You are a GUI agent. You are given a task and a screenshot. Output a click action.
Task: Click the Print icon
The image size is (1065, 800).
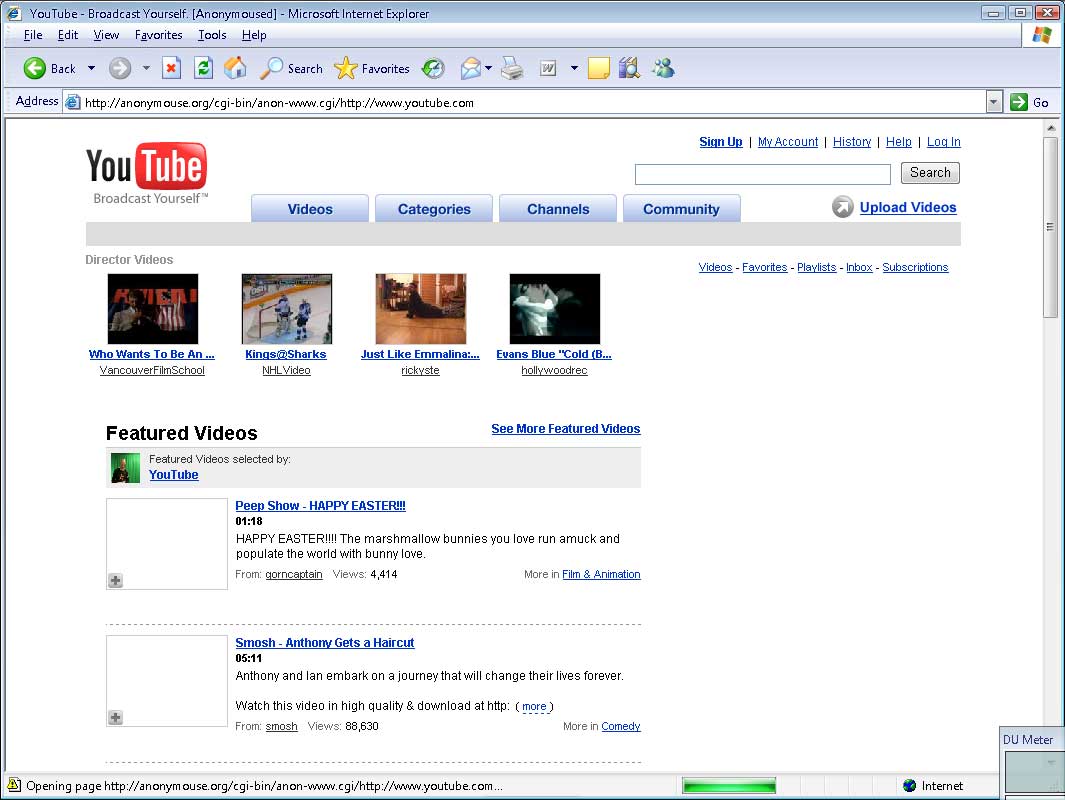512,68
